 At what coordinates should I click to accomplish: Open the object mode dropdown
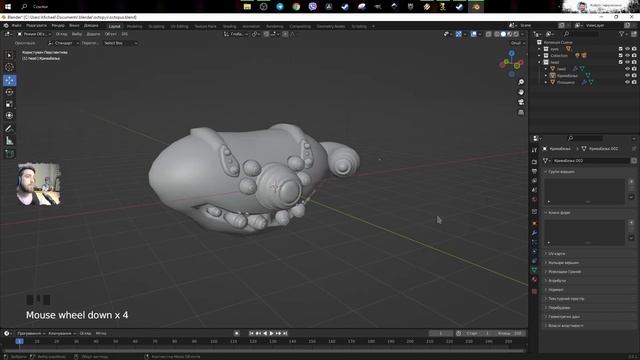pos(34,34)
